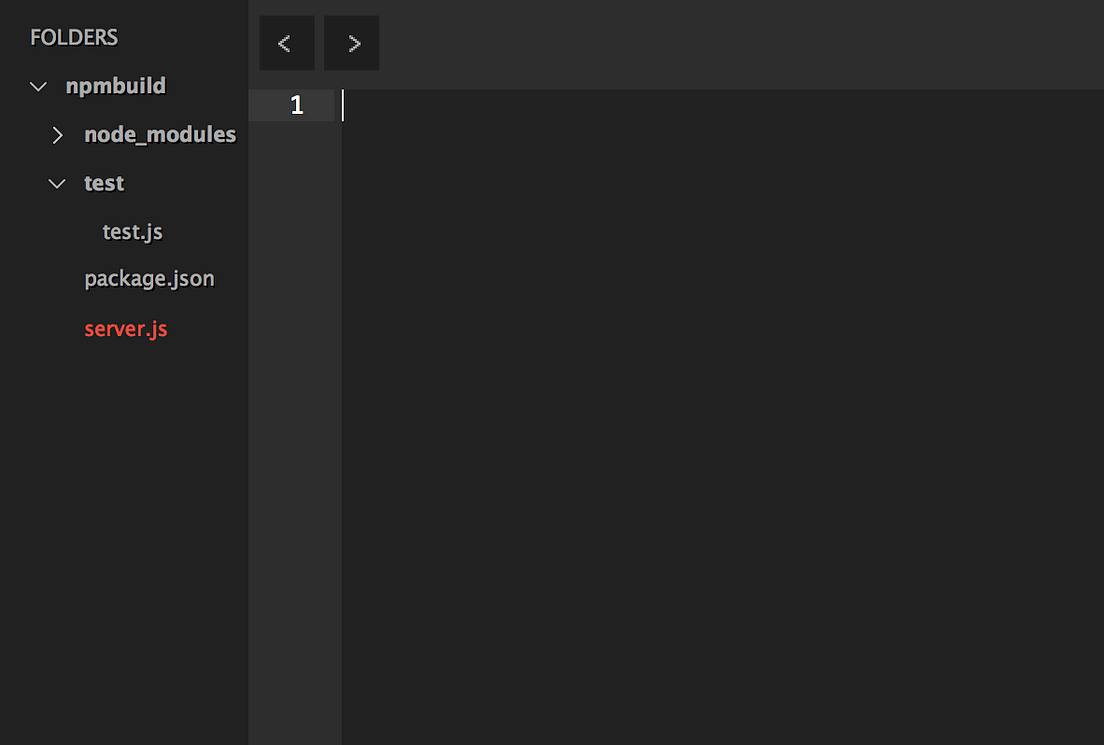Collapse the npmbuild project folder
The image size is (1104, 745).
coord(37,86)
